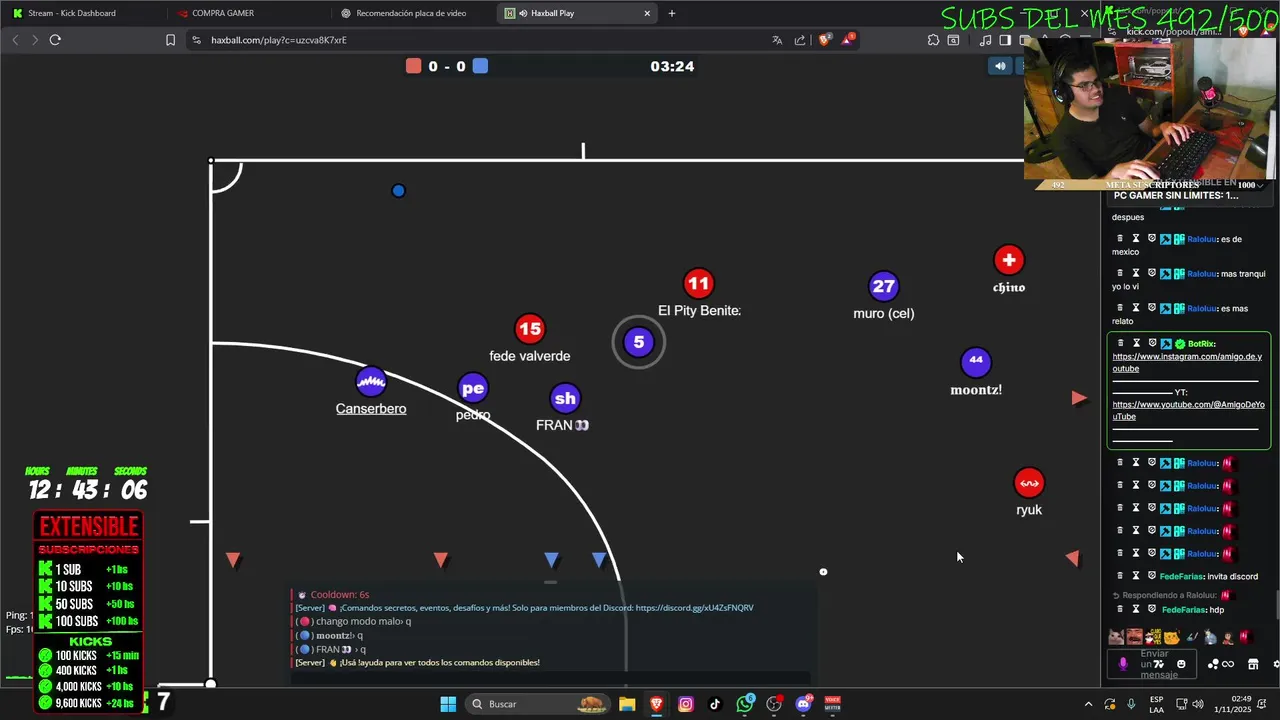Open BotRix YouTube link in chat
Screen dimensions: 1280x720
point(1188,410)
